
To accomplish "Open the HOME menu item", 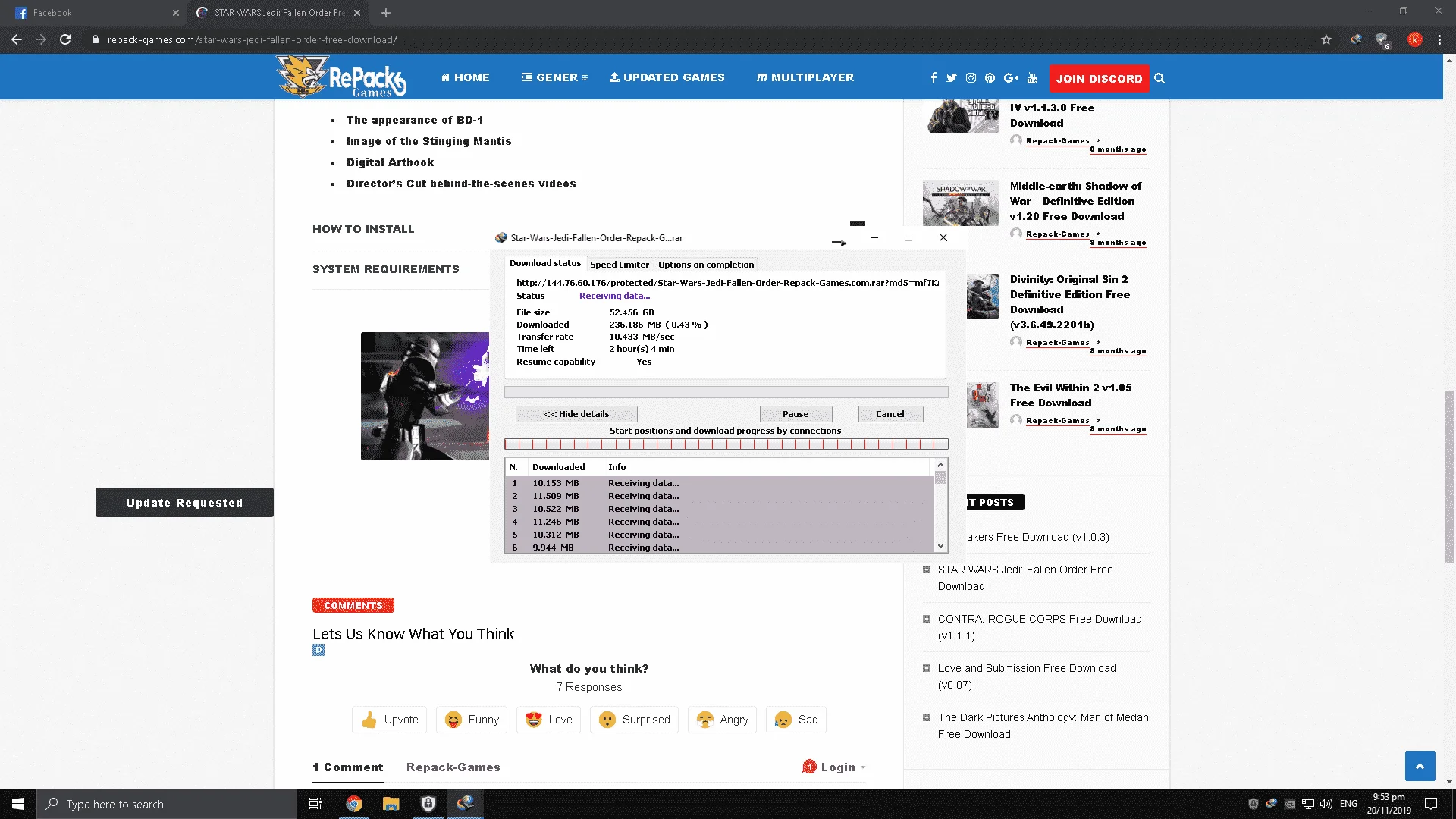I will pyautogui.click(x=465, y=77).
